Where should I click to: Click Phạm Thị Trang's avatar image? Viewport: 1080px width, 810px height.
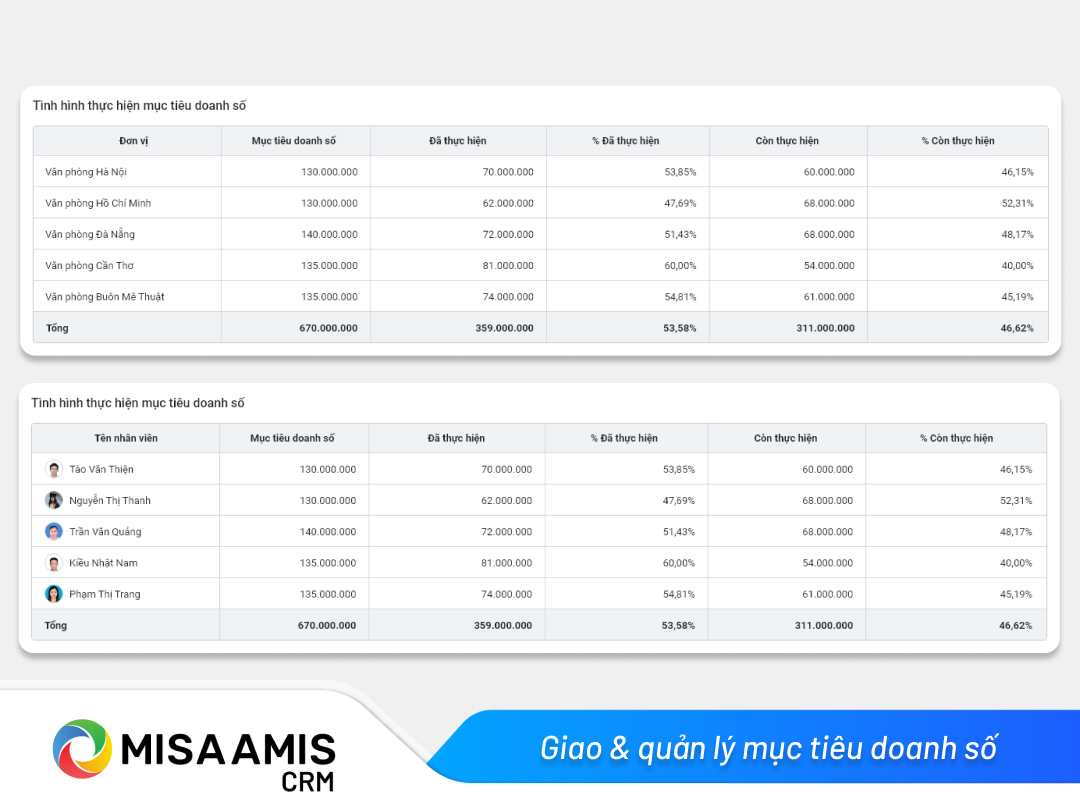click(x=54, y=594)
